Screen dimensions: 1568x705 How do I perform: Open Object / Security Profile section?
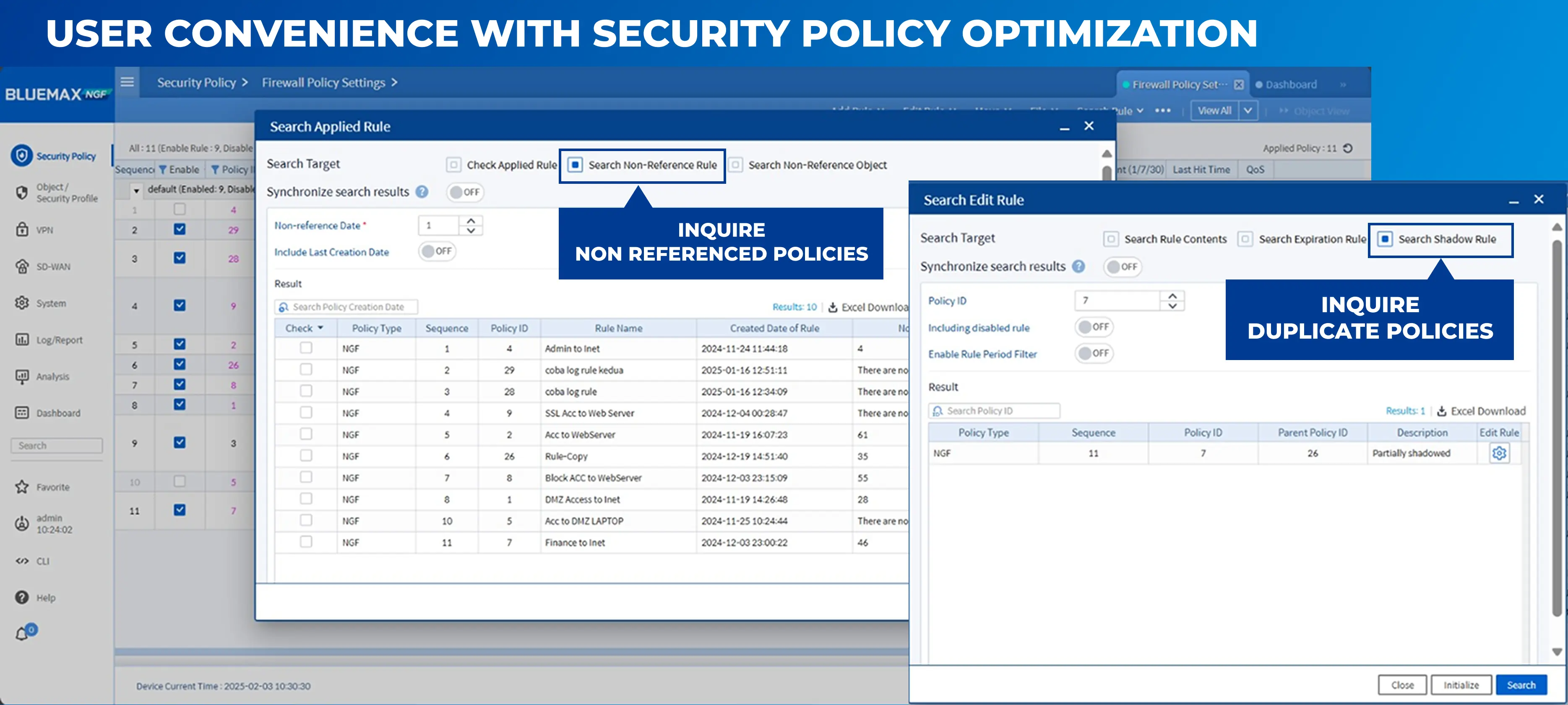pyautogui.click(x=56, y=192)
